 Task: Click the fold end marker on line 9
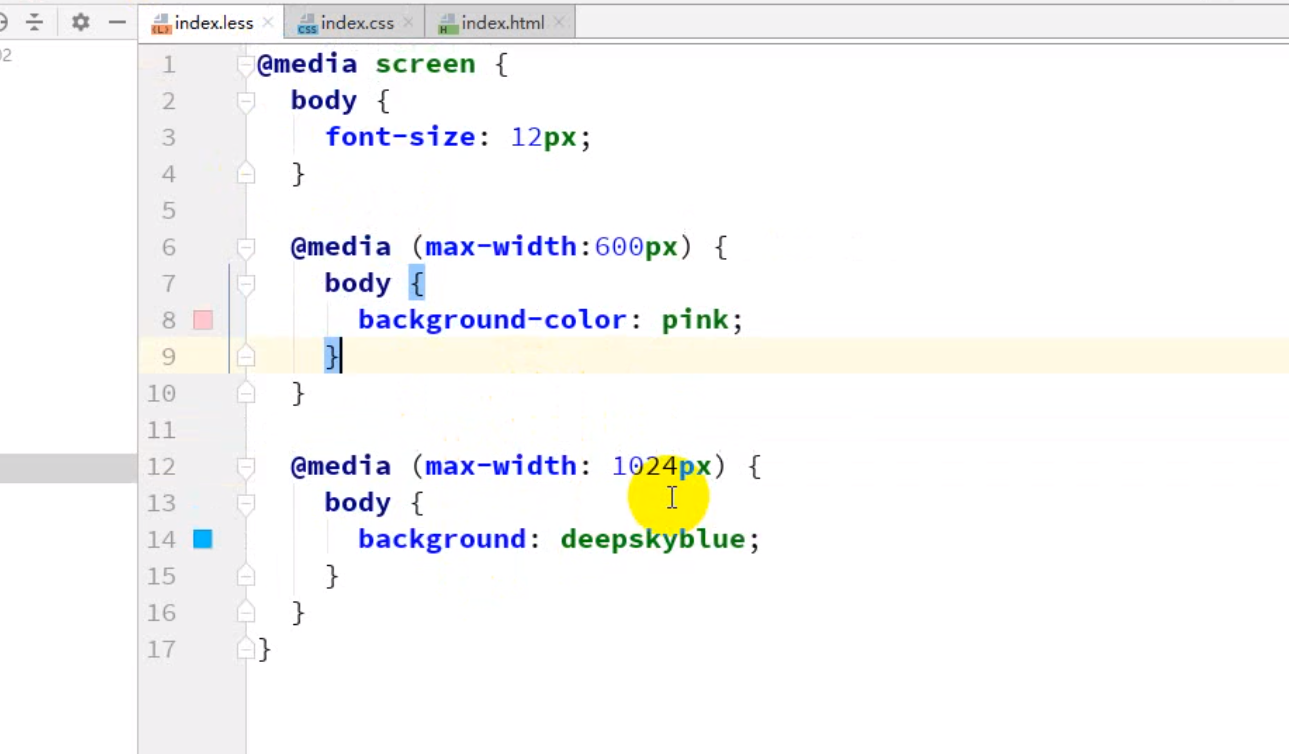coord(246,357)
